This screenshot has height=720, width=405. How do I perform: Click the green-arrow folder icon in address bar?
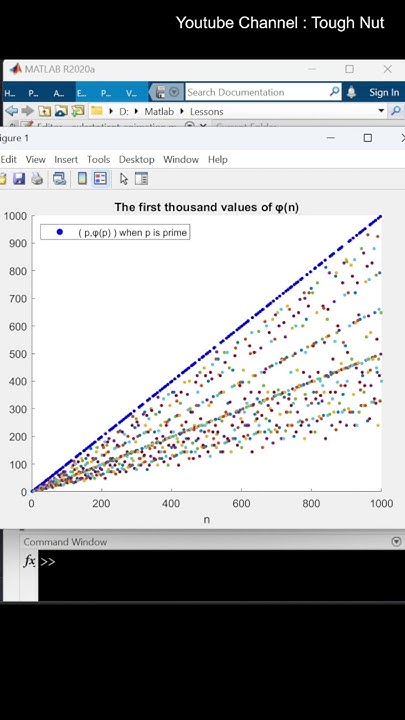tap(78, 111)
